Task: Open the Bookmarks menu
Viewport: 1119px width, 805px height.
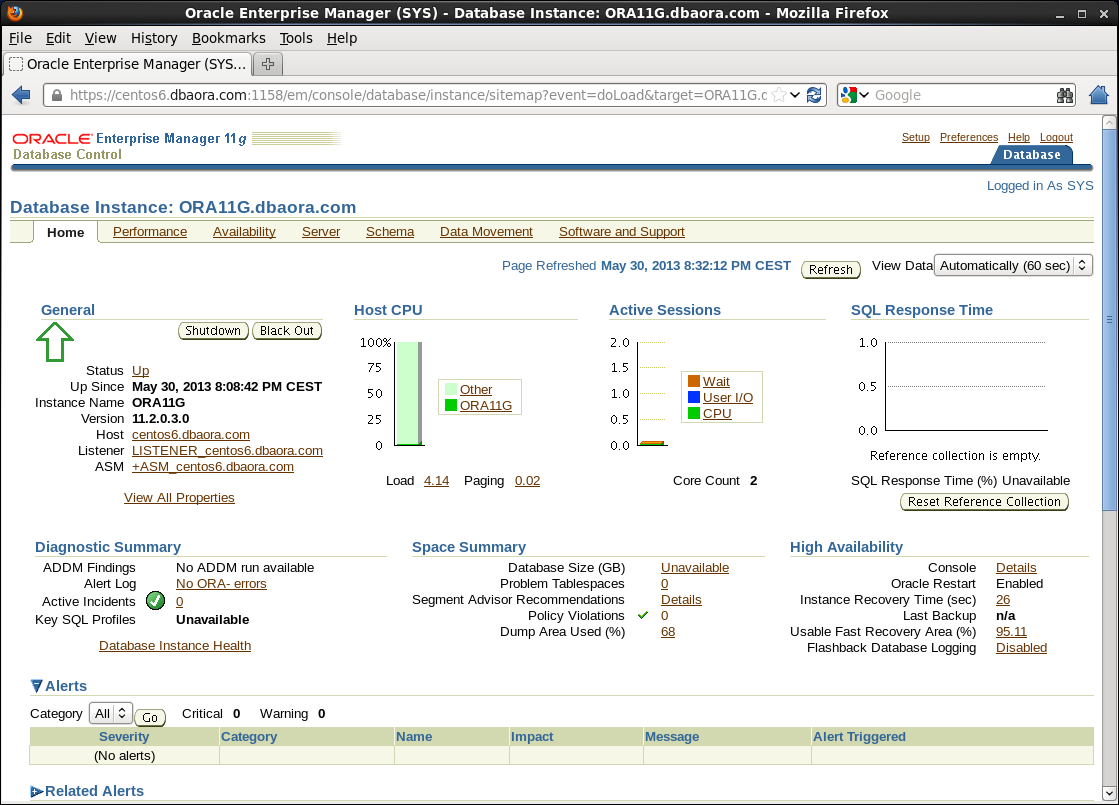Action: pos(228,38)
